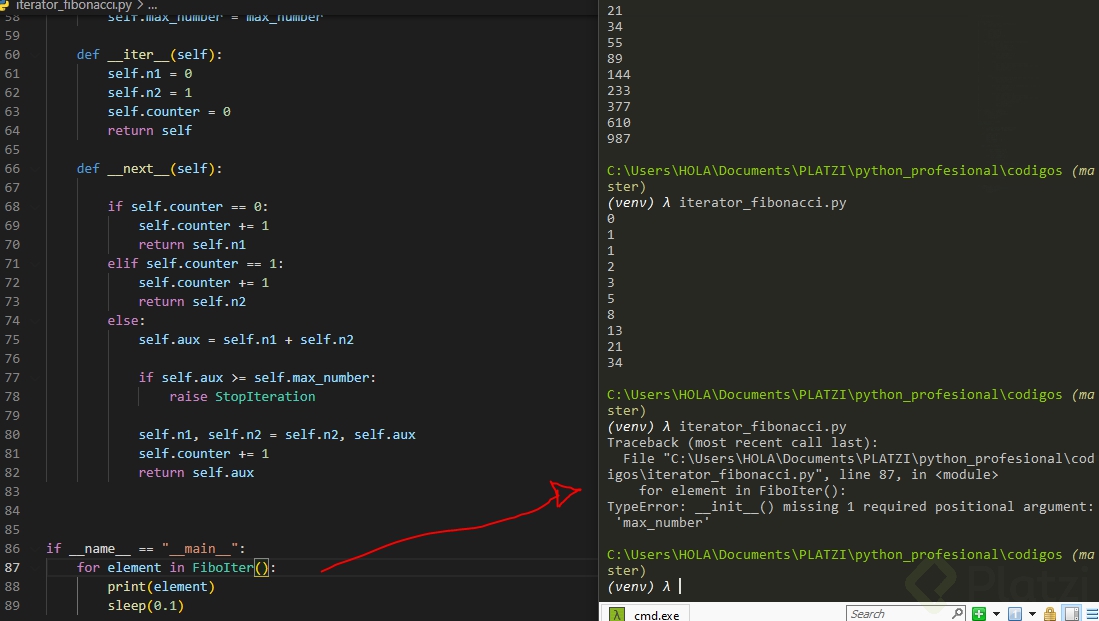This screenshot has width=1099, height=621.
Task: Click 'if self.aux >= self.max_number:' line
Action: 257,377
